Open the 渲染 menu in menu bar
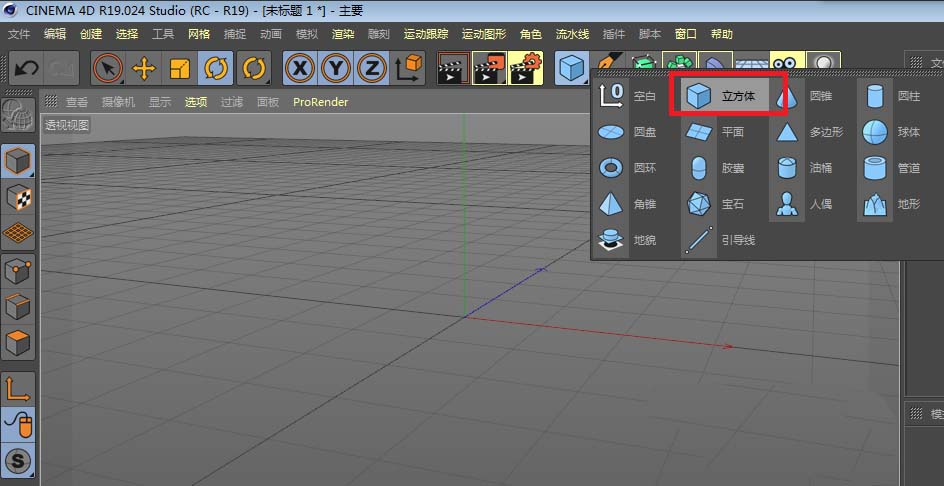 point(343,34)
